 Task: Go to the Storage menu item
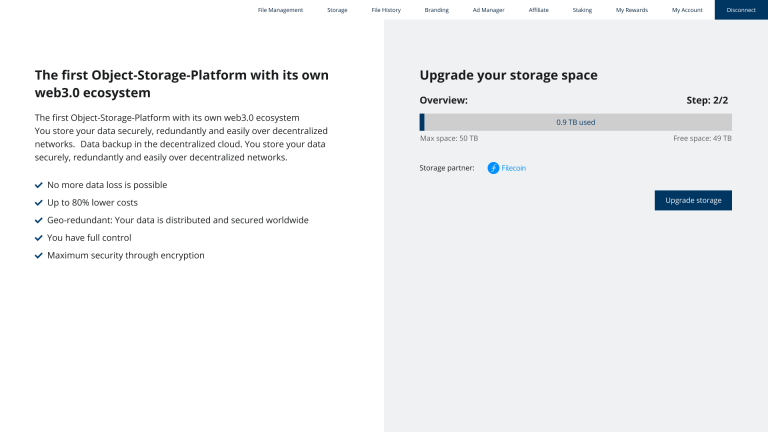(337, 10)
